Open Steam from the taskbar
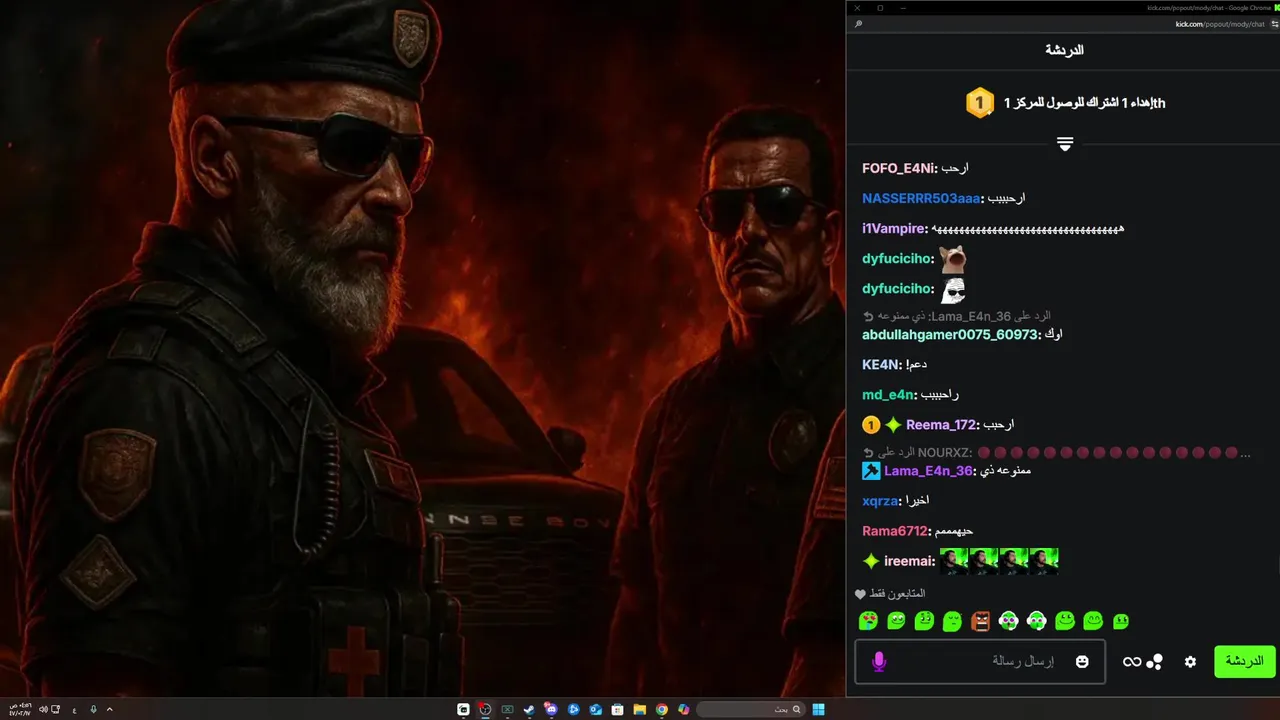Viewport: 1280px width, 720px height. click(x=529, y=709)
